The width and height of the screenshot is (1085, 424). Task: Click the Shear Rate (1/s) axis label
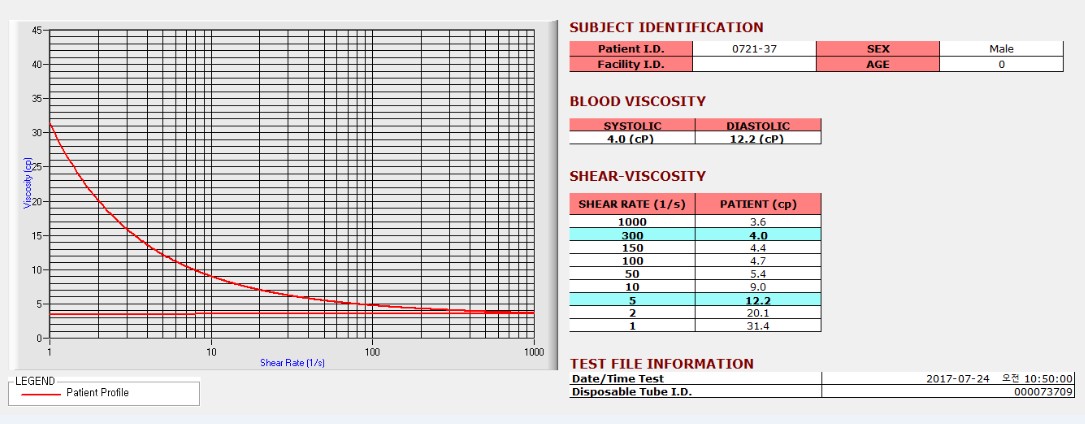(292, 362)
